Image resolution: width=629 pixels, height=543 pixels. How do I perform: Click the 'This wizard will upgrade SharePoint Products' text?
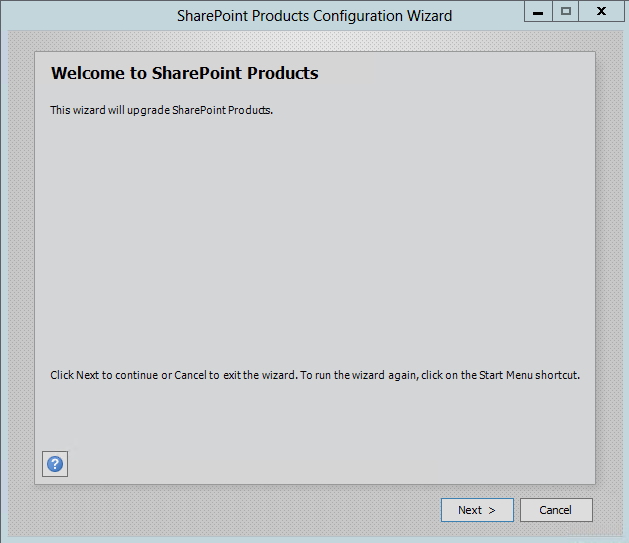pyautogui.click(x=161, y=110)
